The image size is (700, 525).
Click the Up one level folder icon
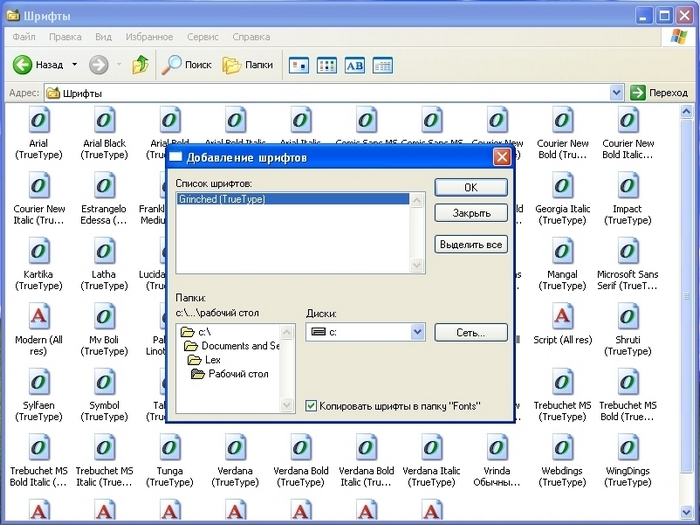[x=141, y=65]
